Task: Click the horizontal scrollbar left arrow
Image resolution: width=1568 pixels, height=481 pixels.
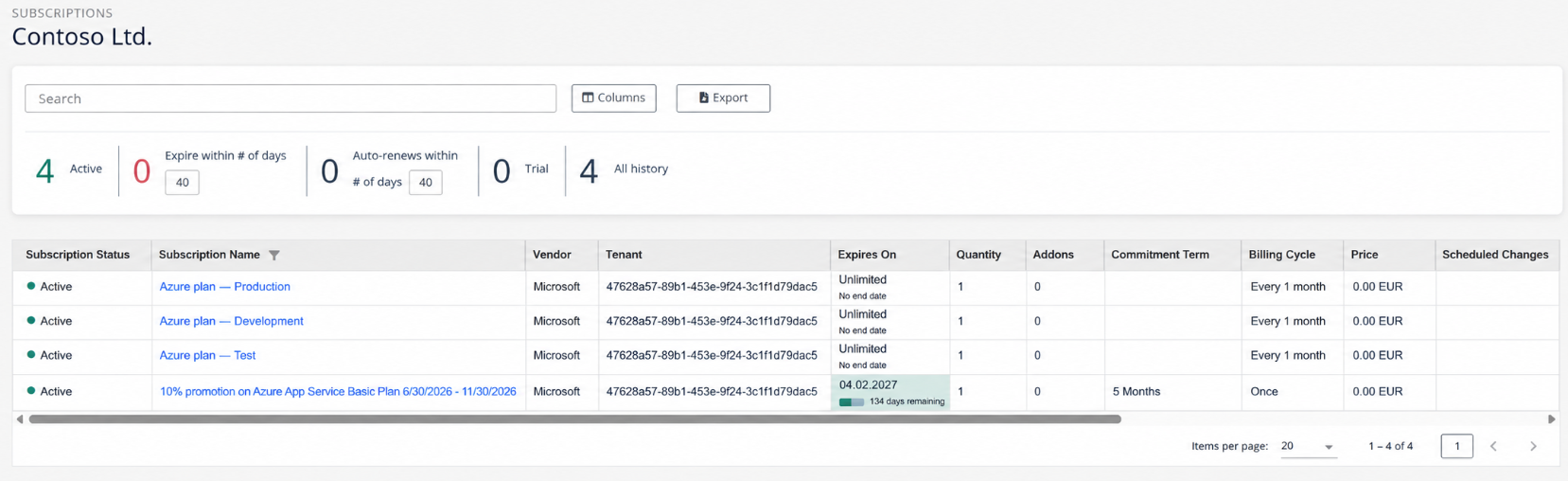Action: [20, 419]
